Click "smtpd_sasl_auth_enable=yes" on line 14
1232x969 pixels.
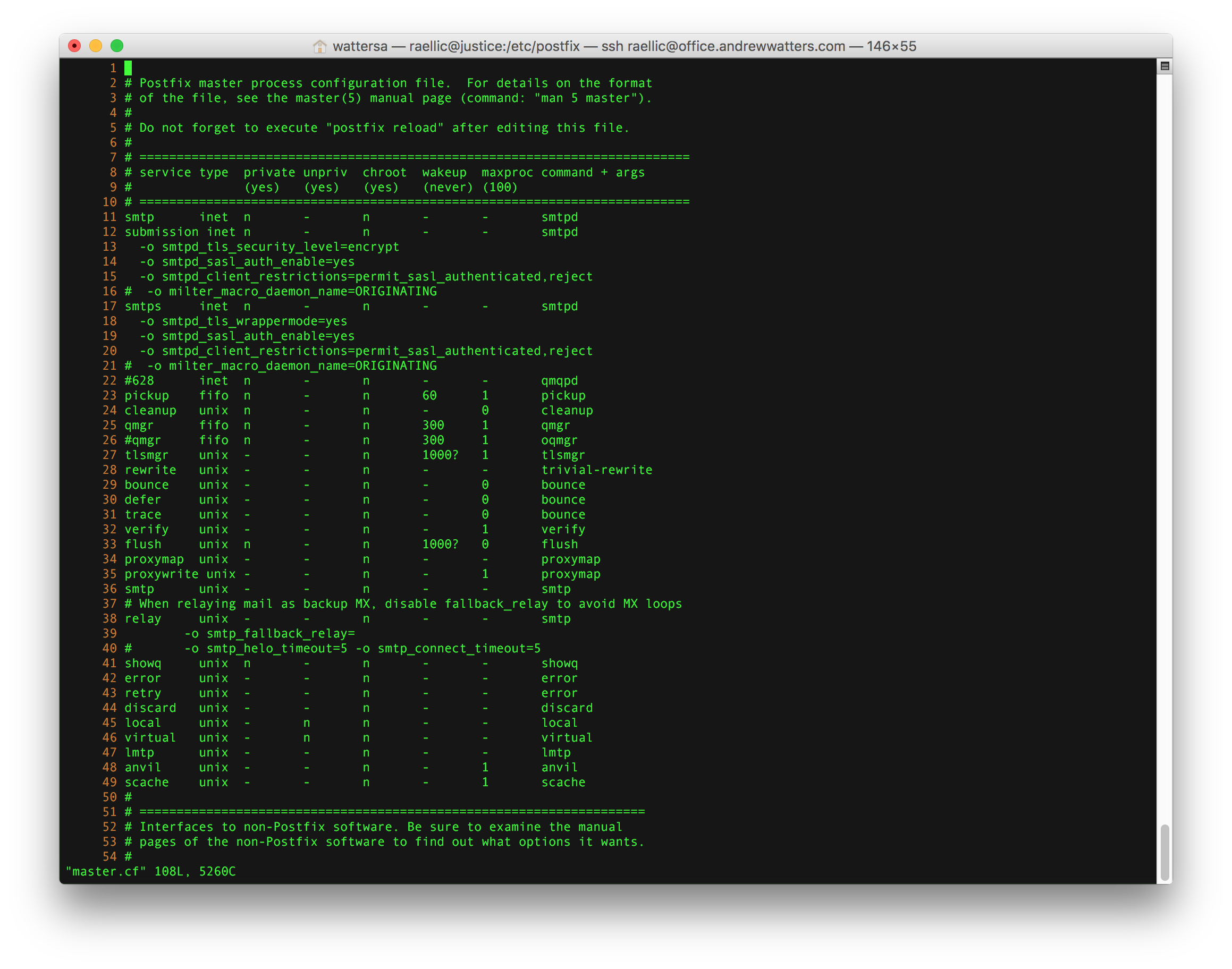click(x=258, y=261)
